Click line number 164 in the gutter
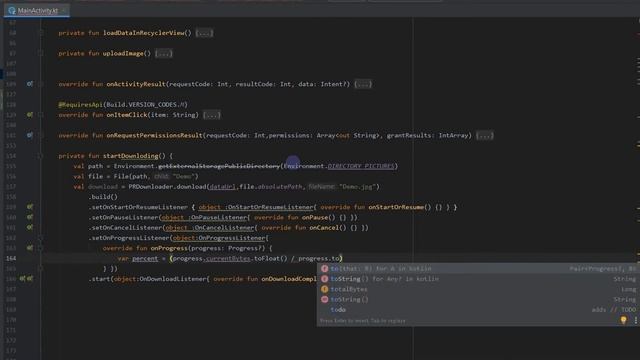 pyautogui.click(x=11, y=258)
